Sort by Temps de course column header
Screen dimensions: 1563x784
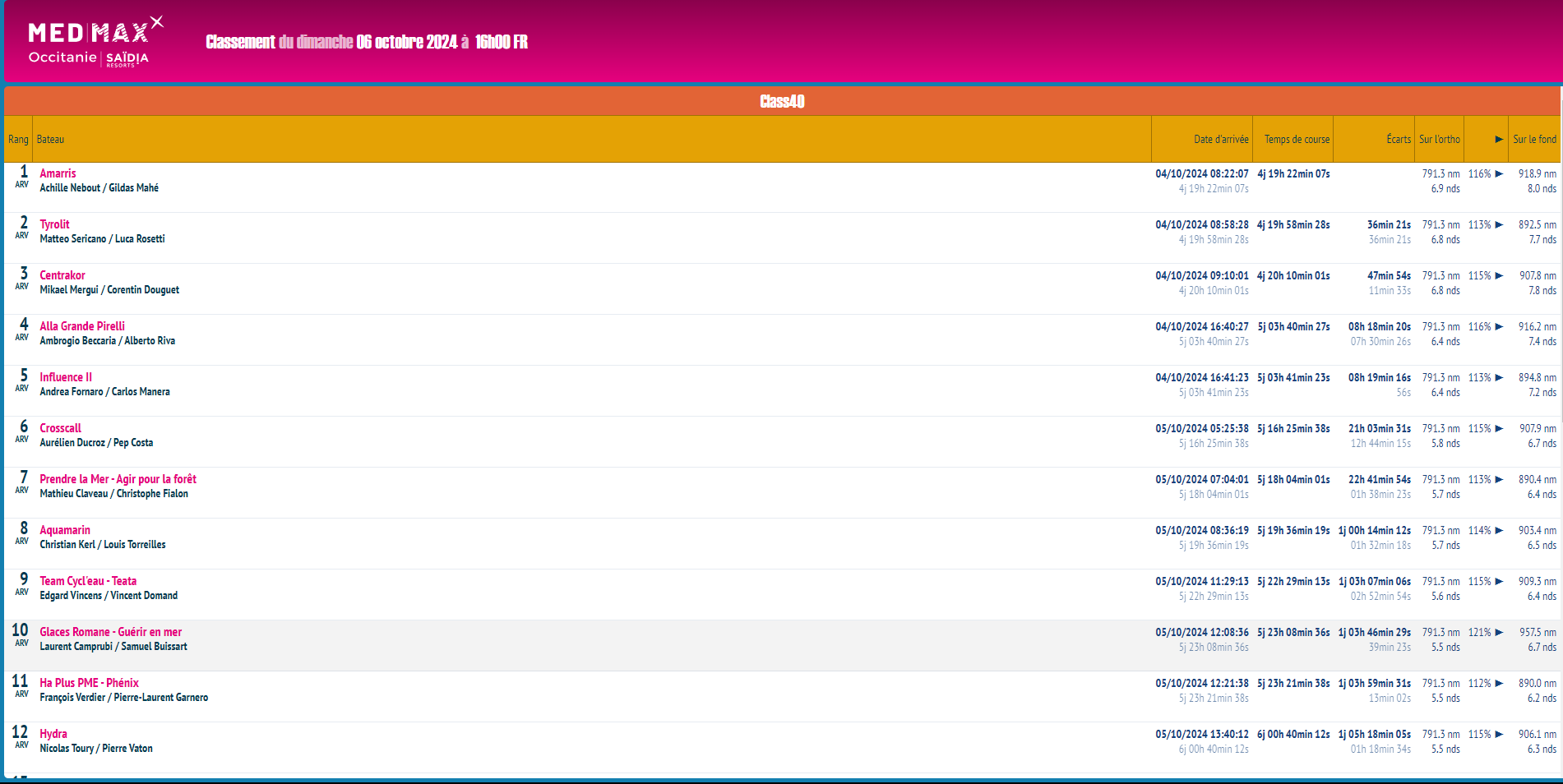tap(1296, 140)
